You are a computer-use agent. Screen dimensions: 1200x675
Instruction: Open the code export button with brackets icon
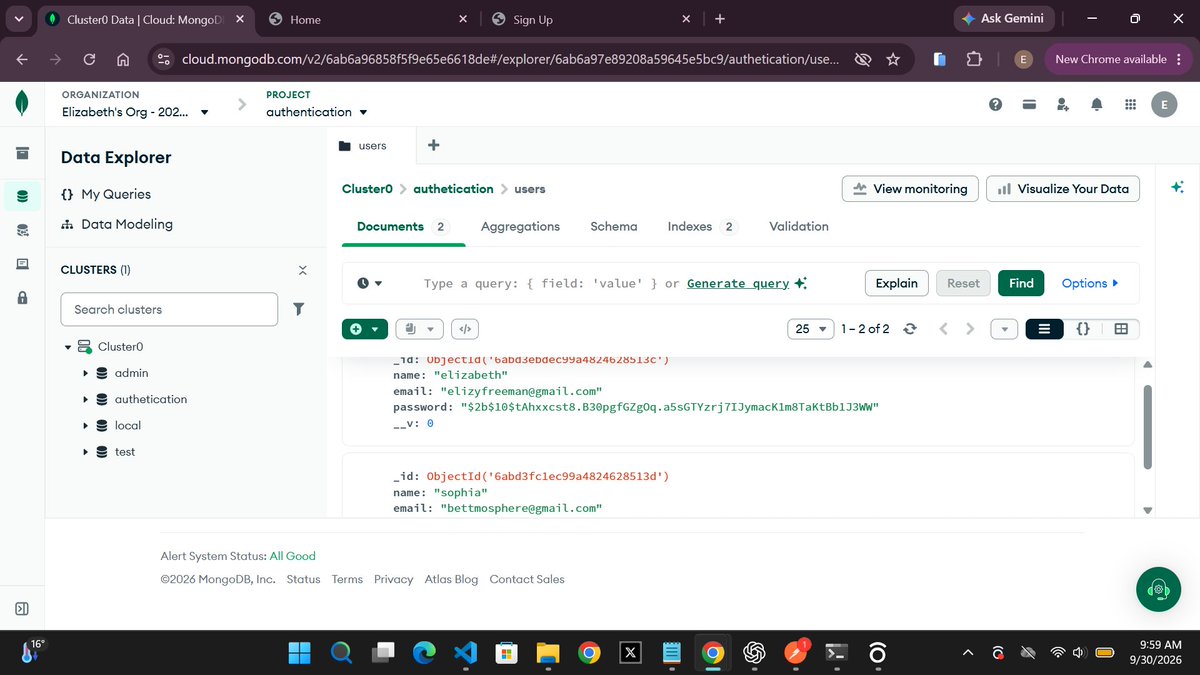[x=465, y=328]
